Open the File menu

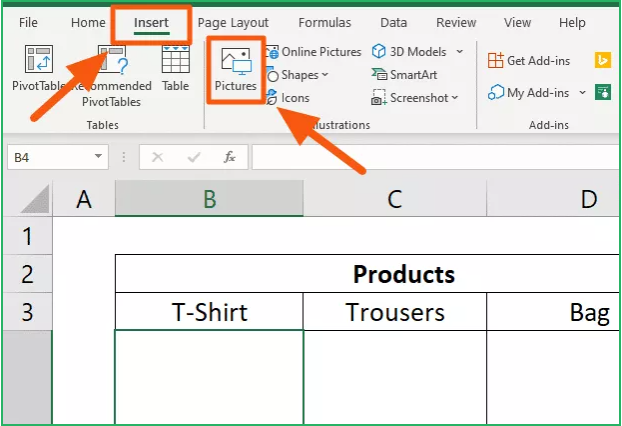click(29, 22)
